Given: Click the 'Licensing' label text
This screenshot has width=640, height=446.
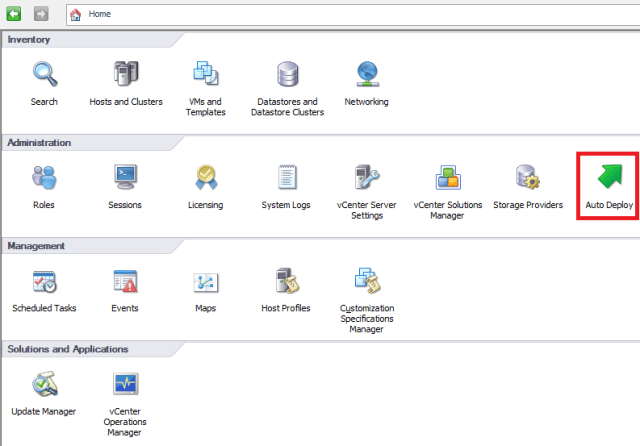Looking at the screenshot, I should pyautogui.click(x=205, y=205).
